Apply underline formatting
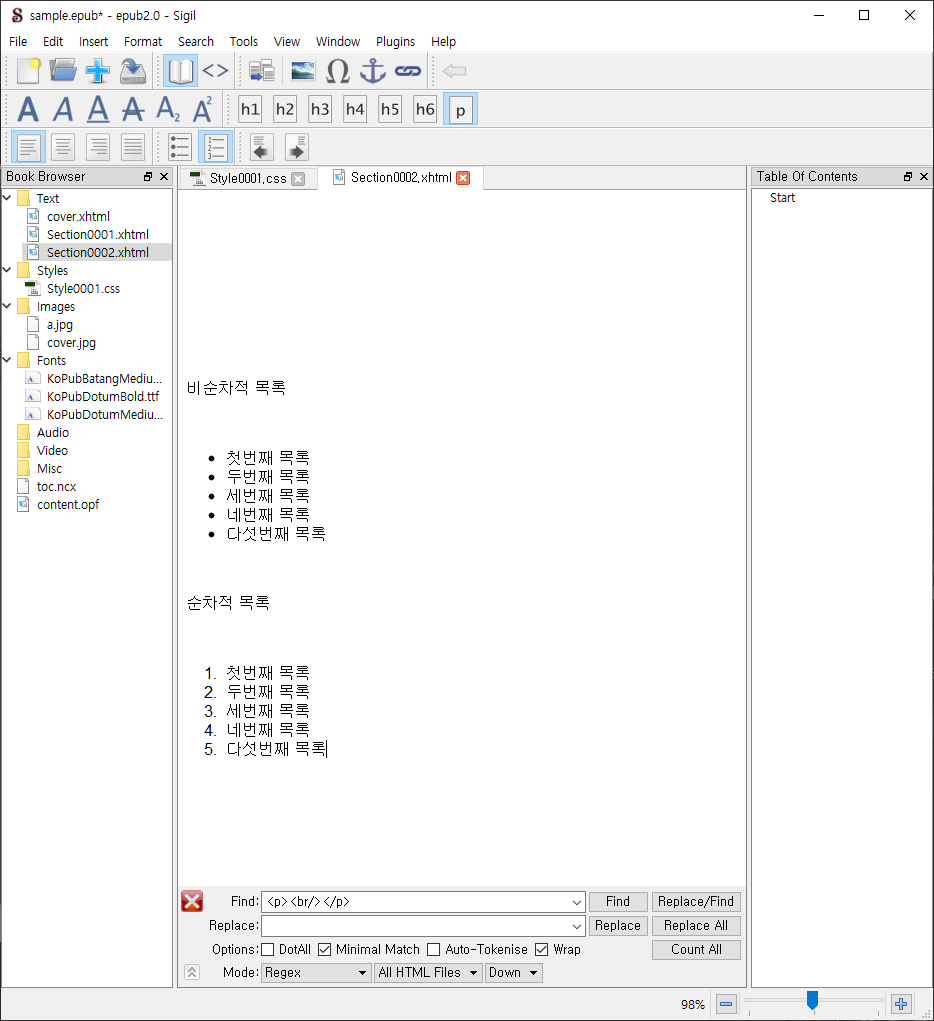Screen dimensions: 934x1021 coord(98,109)
